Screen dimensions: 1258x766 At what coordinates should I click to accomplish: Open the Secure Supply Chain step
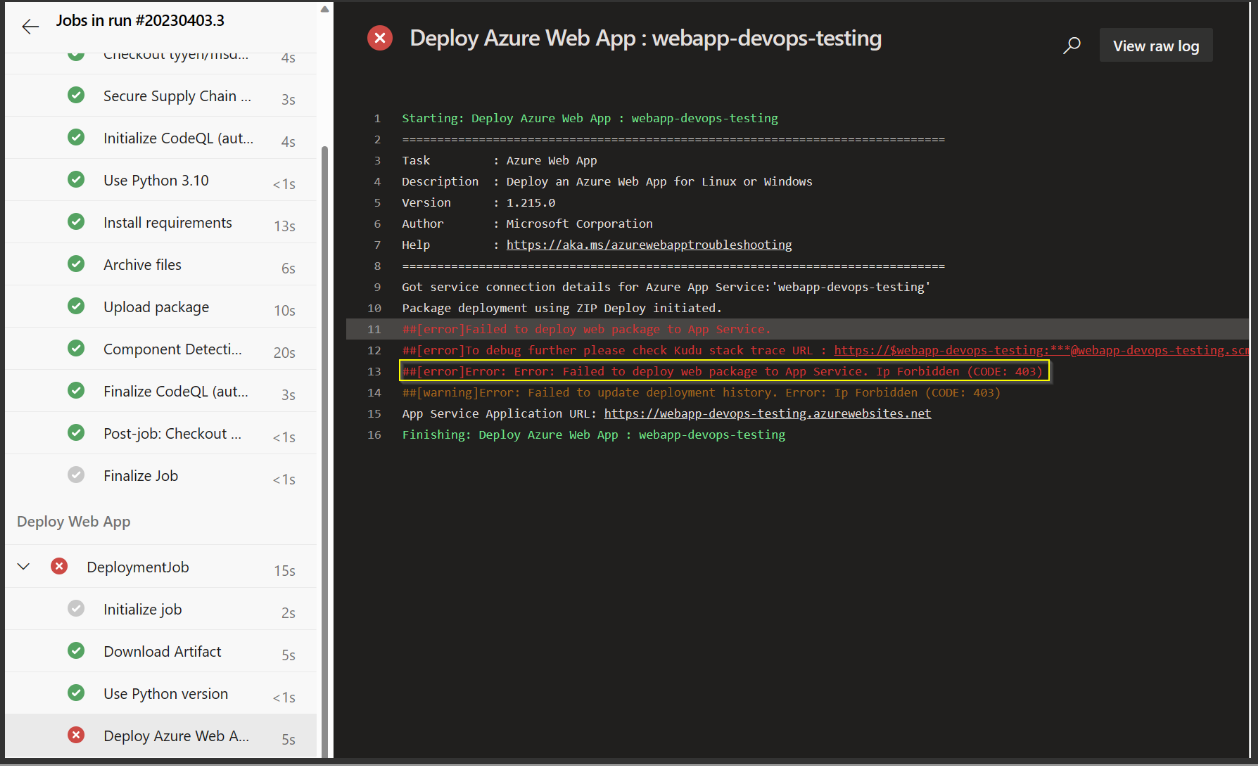click(161, 96)
